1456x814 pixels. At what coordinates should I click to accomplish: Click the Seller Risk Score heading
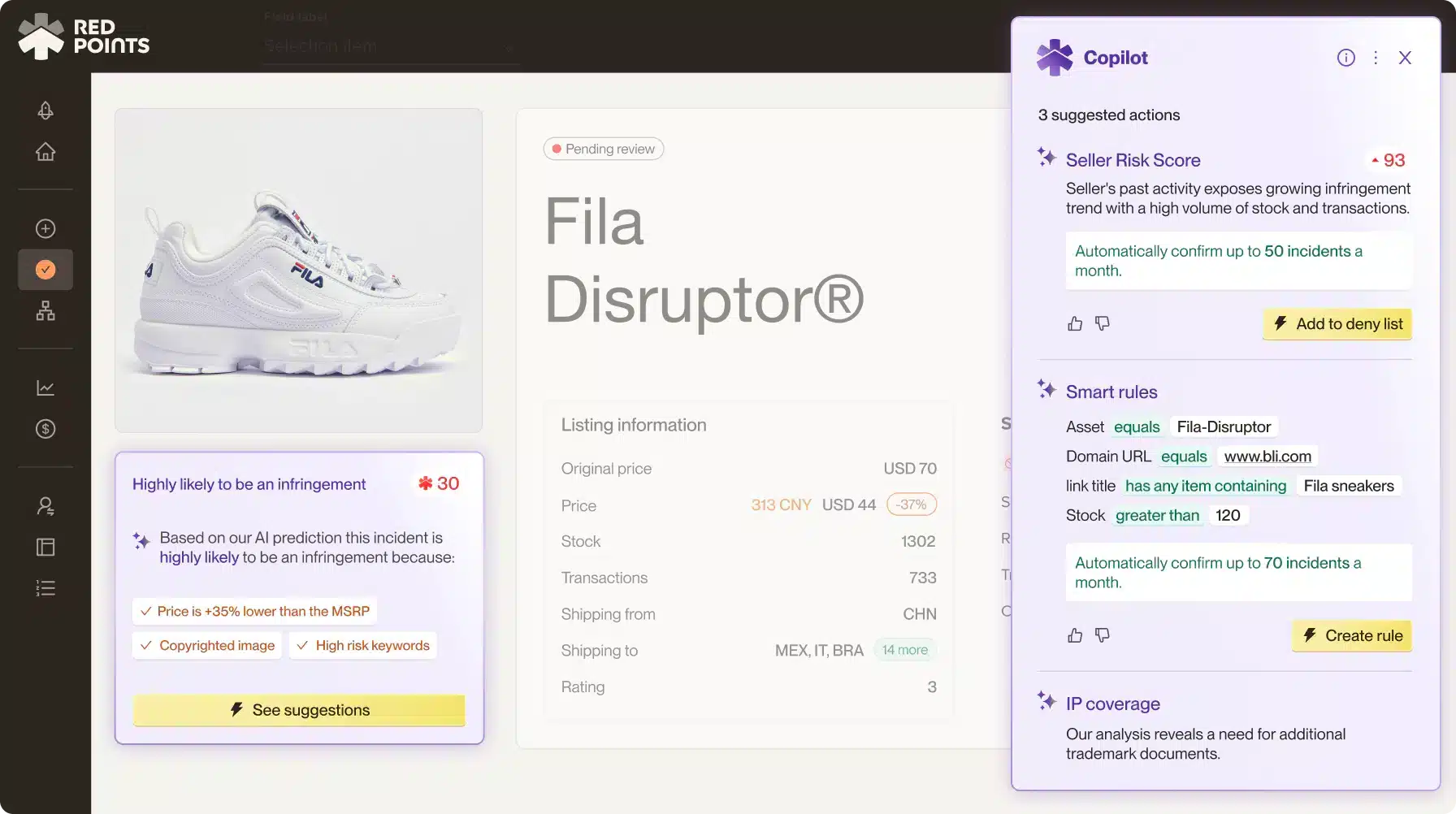click(1133, 160)
